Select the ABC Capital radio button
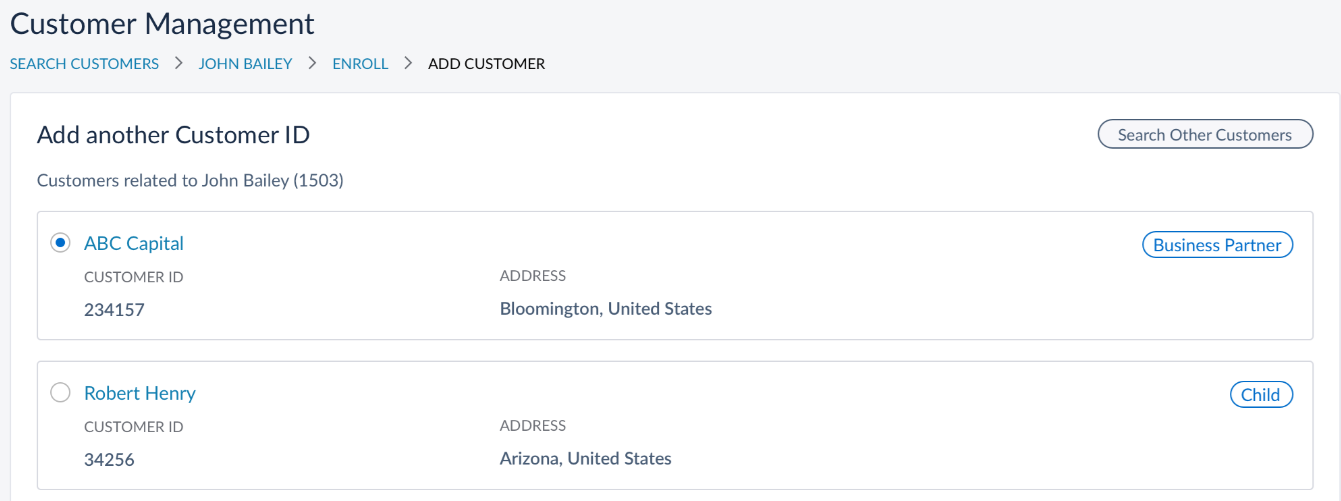This screenshot has height=501, width=1341. tap(61, 243)
